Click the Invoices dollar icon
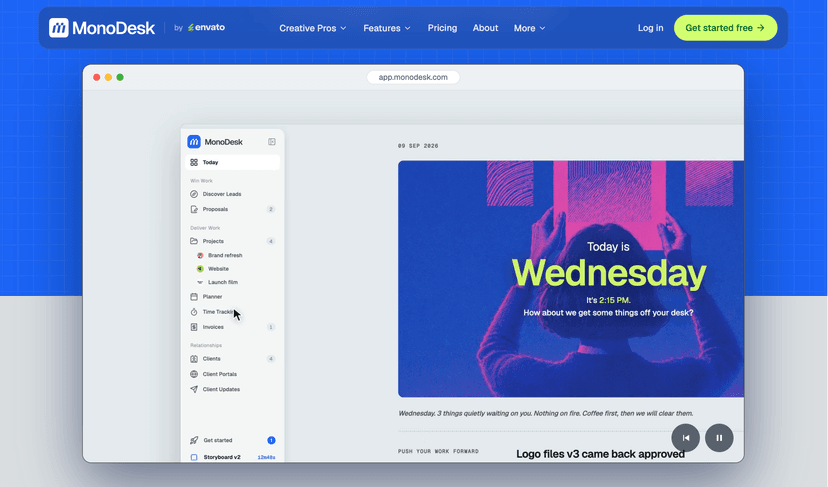The image size is (828, 487). 194,327
